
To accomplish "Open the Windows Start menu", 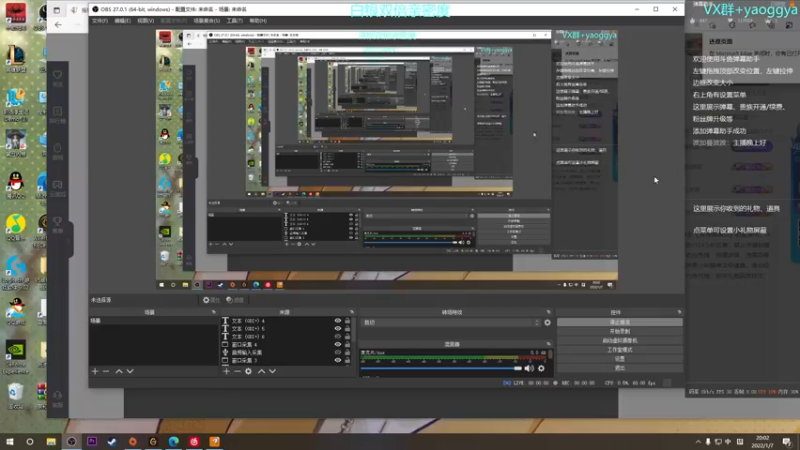I will click(x=10, y=441).
